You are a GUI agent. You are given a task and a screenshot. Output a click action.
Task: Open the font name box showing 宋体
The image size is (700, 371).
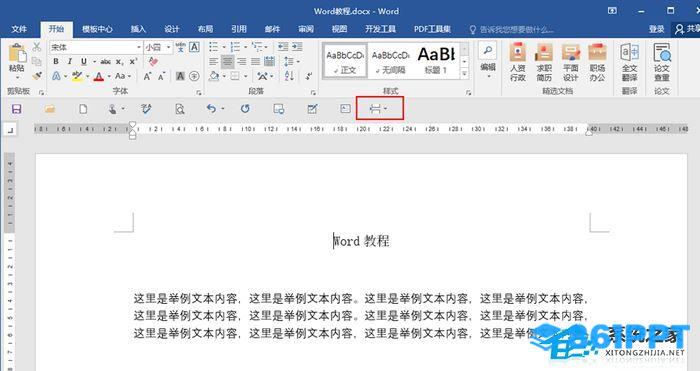pos(95,47)
